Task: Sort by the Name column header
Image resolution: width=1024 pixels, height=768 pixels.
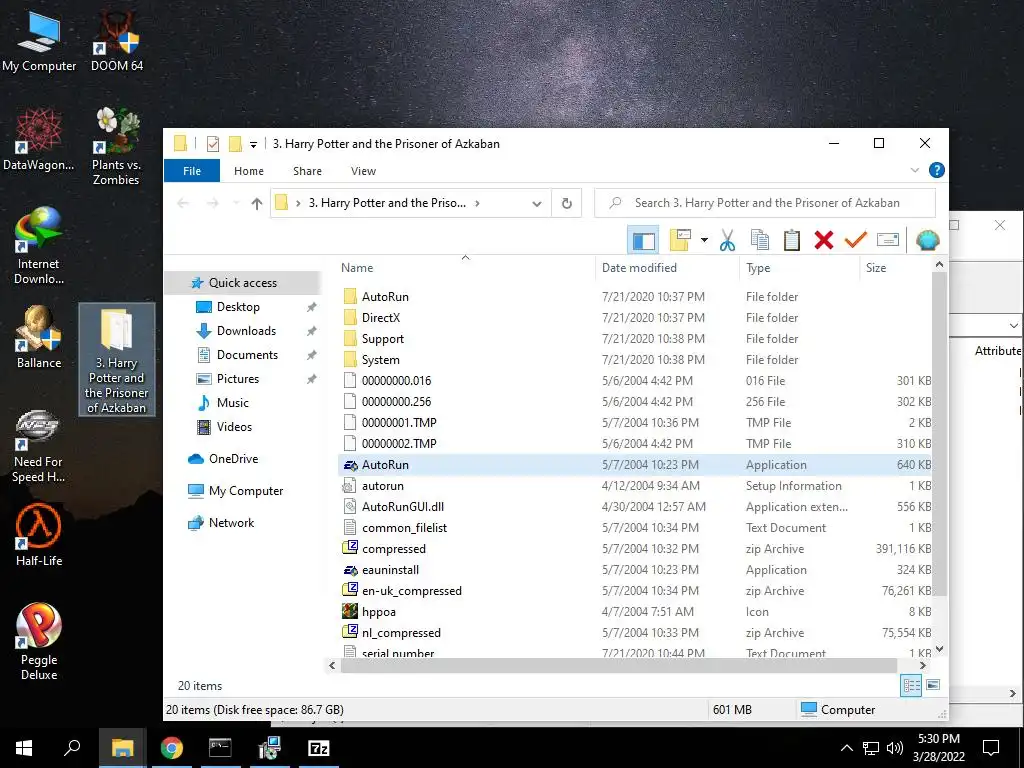Action: [466, 268]
